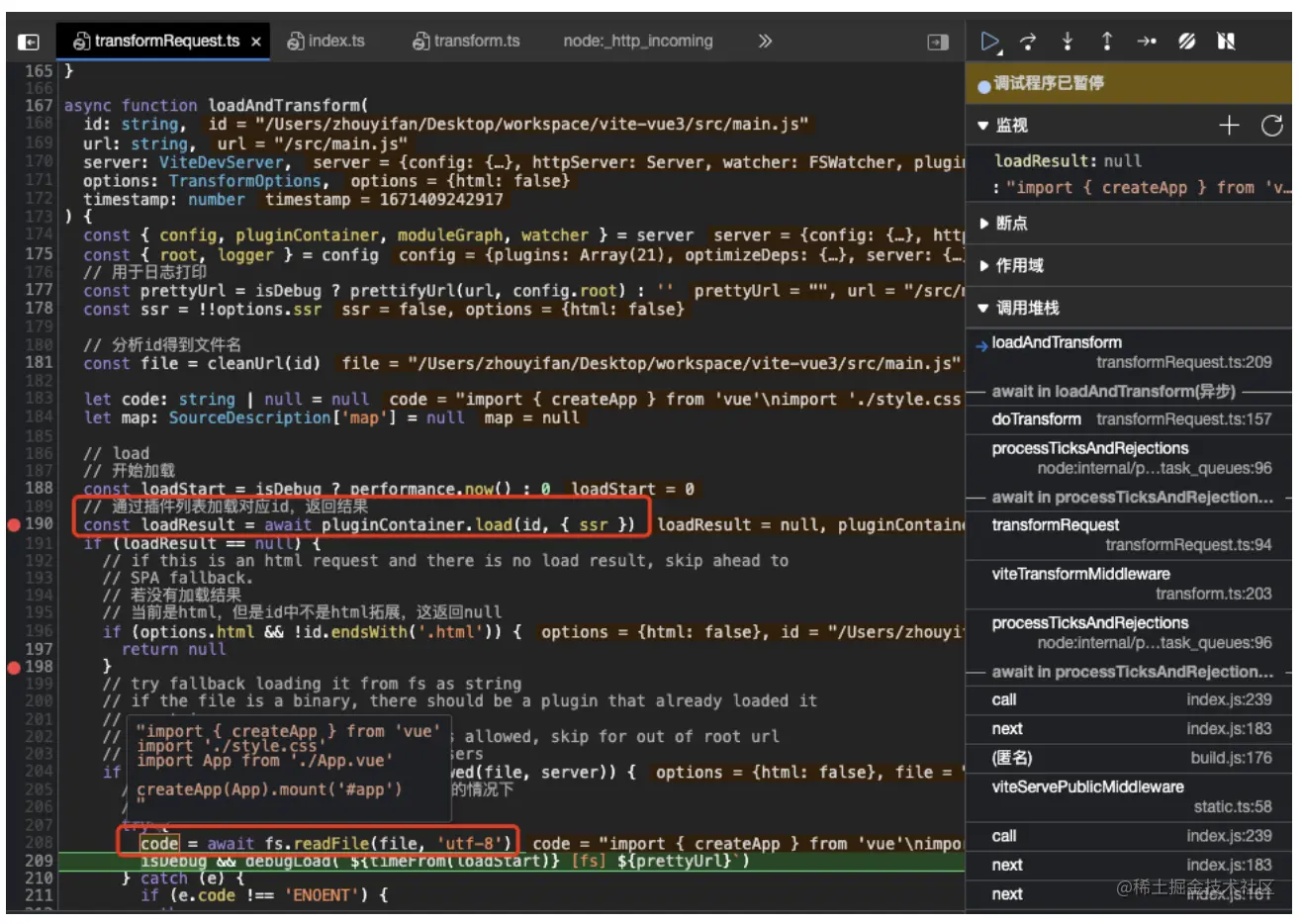Click the Continue debug button
1302x924 pixels.
[989, 41]
